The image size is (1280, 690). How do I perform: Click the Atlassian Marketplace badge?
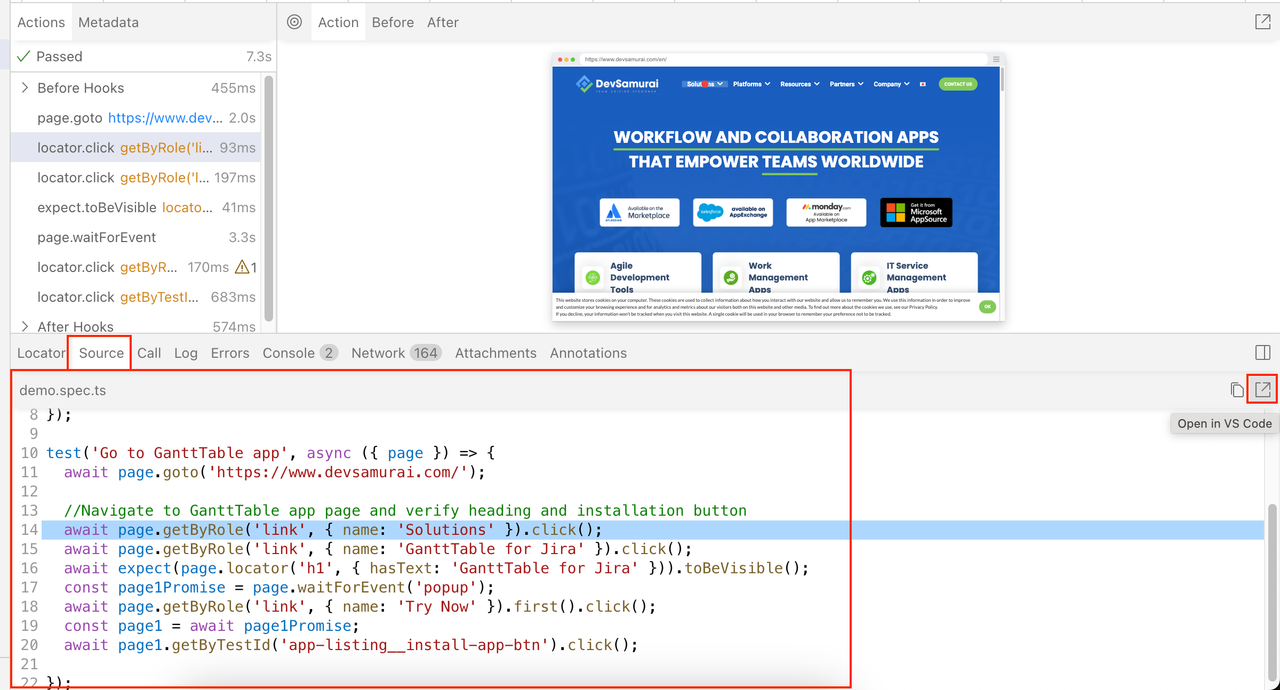pos(640,212)
